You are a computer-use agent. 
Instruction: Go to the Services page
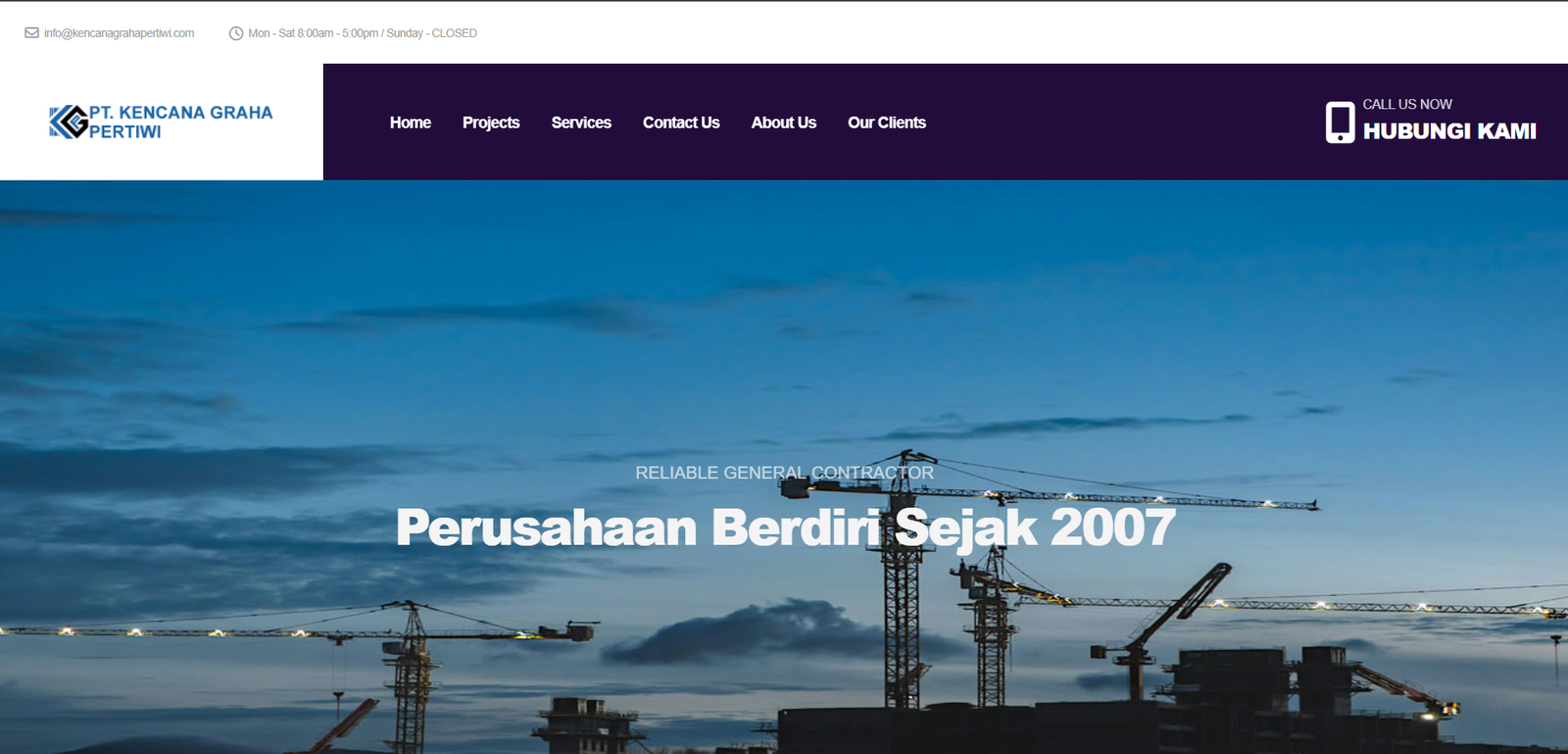pos(581,123)
